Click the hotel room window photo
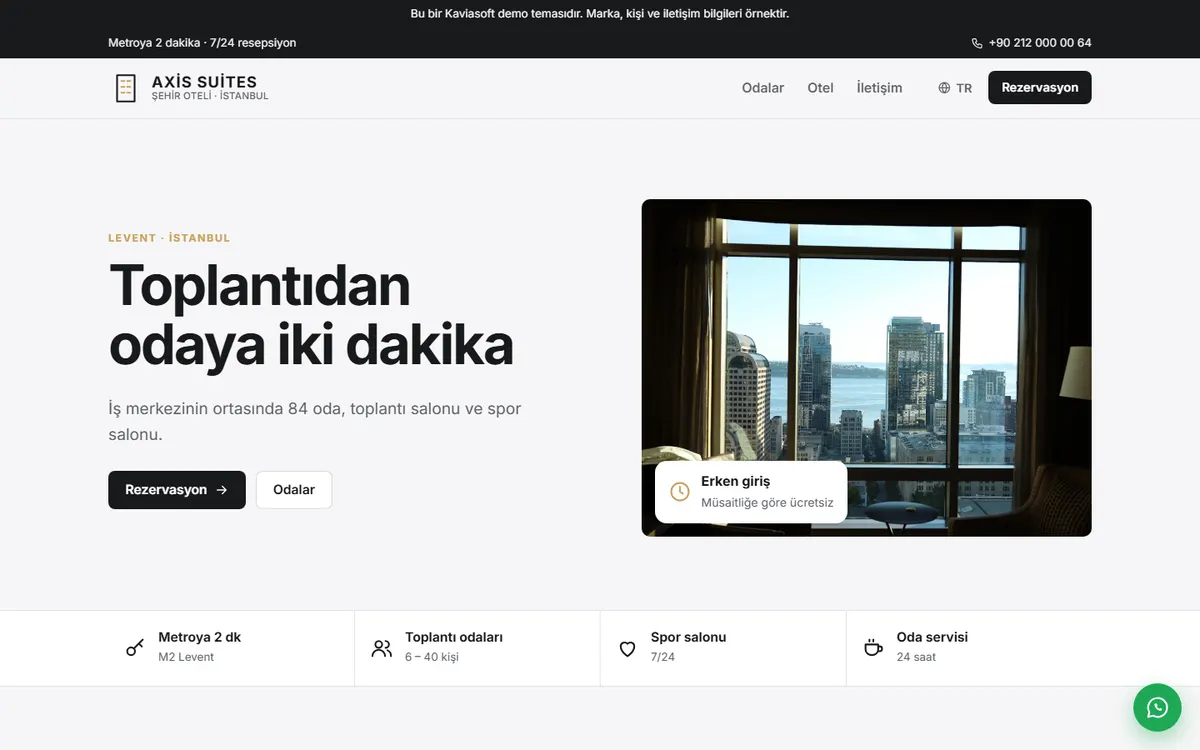Screen dimensions: 1200x750 click(867, 368)
